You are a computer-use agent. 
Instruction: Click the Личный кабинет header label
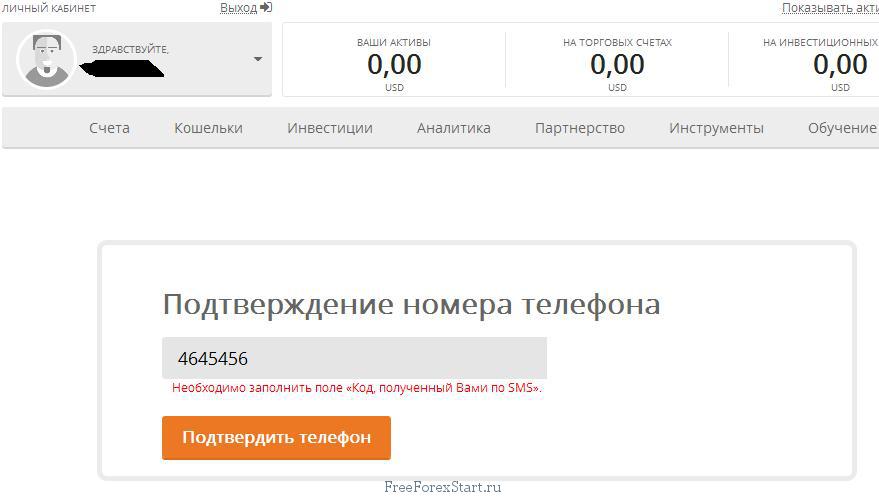pos(49,8)
